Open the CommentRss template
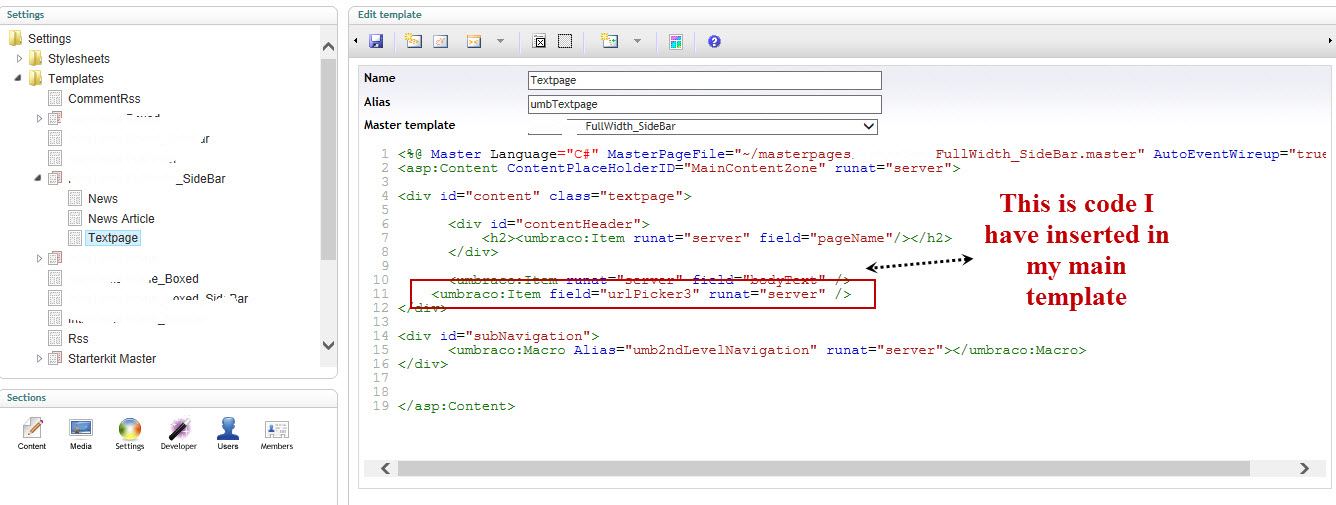The height and width of the screenshot is (505, 1336). click(x=104, y=98)
